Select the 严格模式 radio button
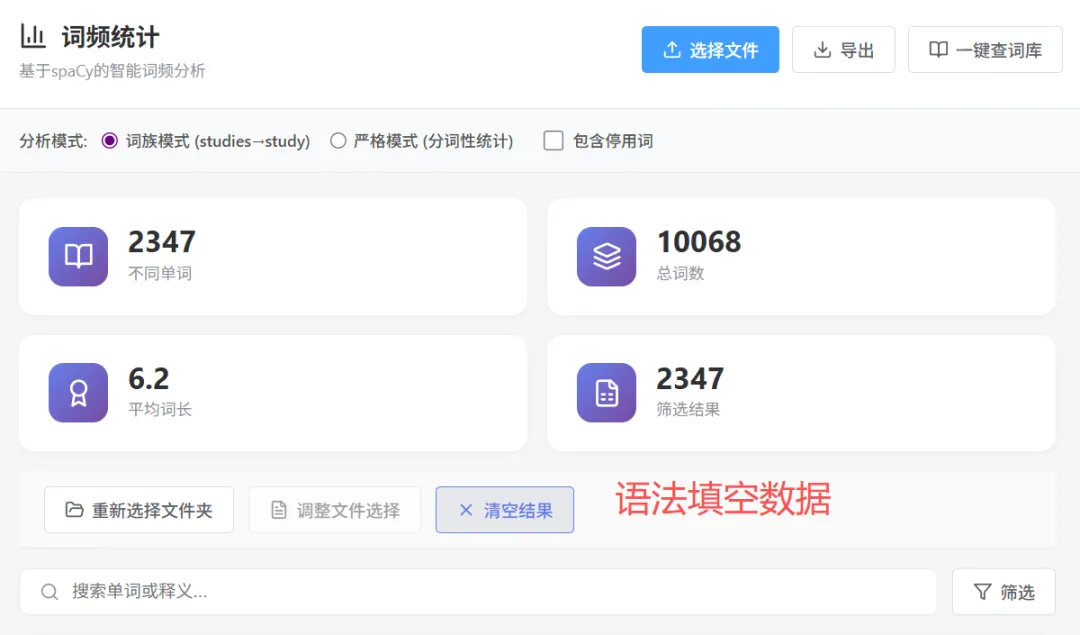 (x=338, y=141)
